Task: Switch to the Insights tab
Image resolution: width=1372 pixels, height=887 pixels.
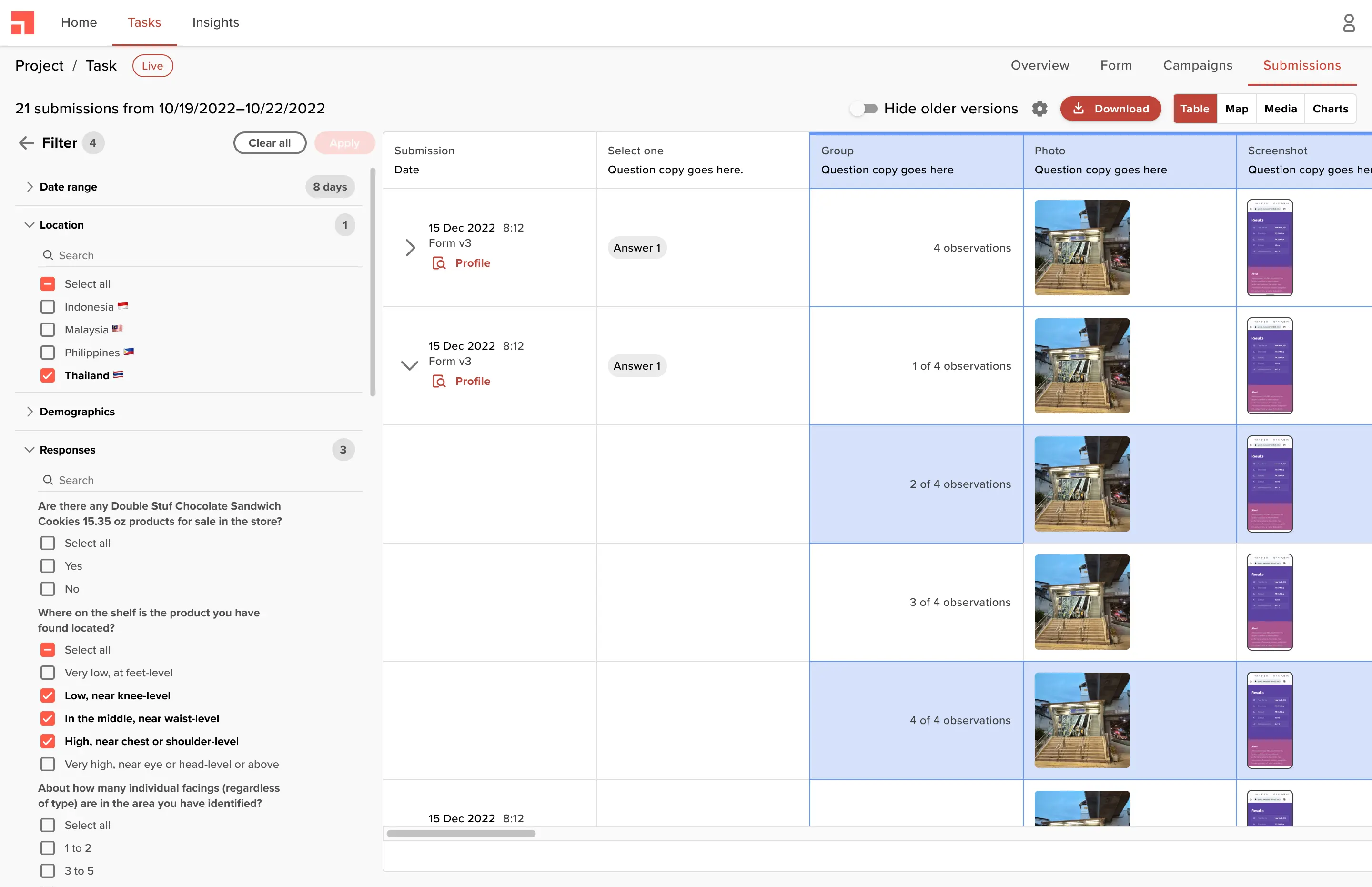Action: pos(215,22)
